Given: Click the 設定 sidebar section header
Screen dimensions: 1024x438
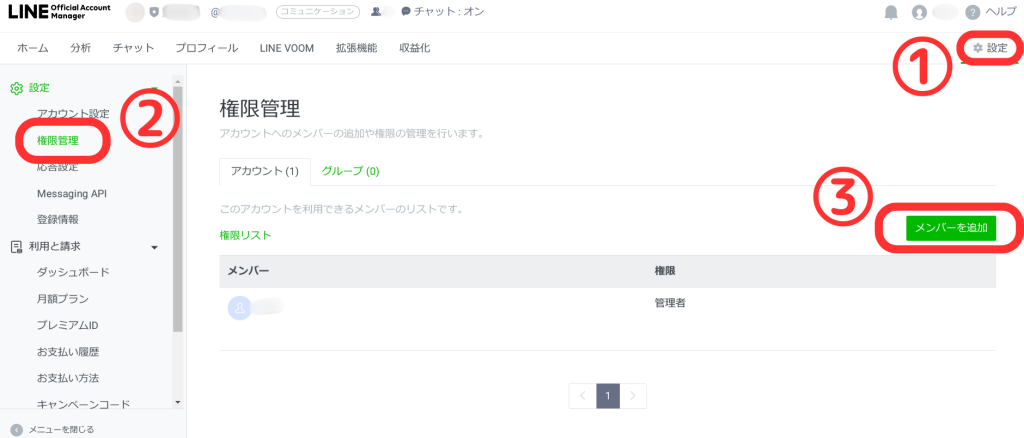Looking at the screenshot, I should (x=39, y=88).
